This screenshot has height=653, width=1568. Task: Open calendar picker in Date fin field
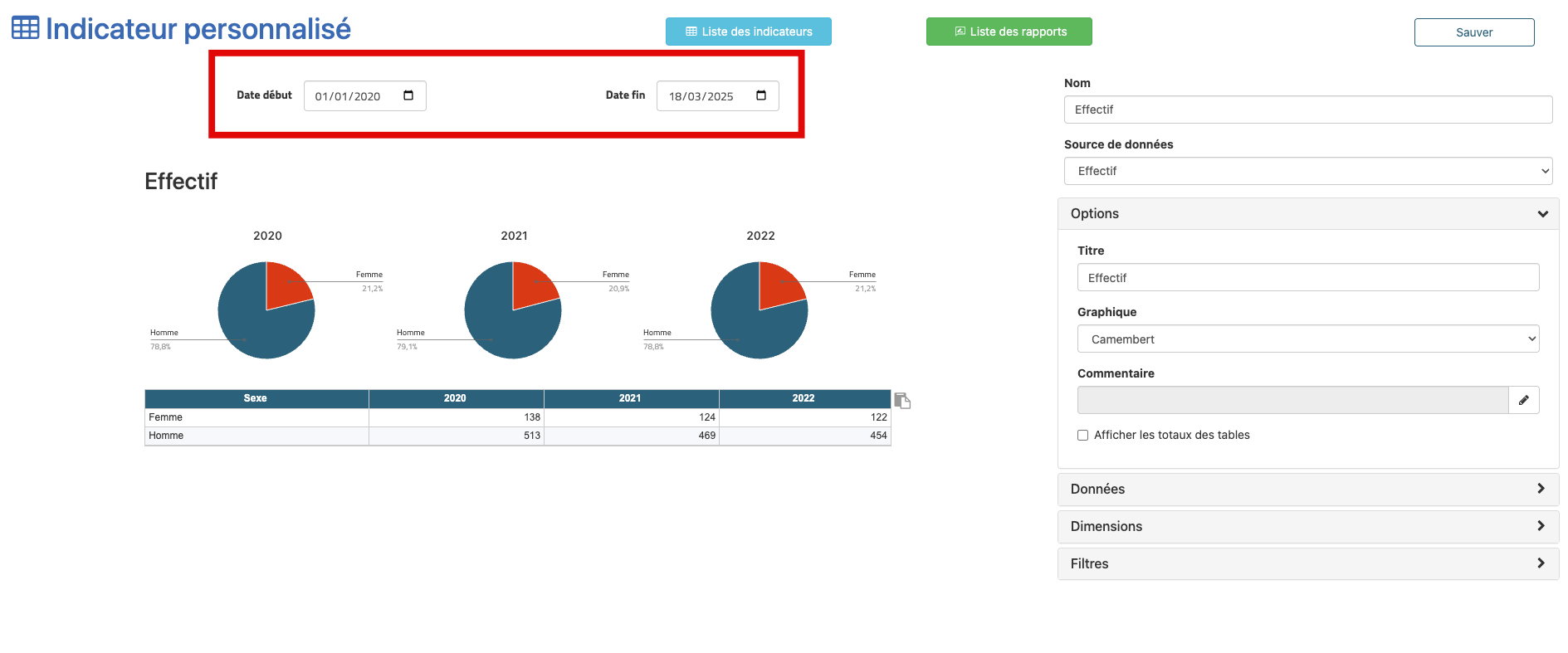(x=761, y=95)
